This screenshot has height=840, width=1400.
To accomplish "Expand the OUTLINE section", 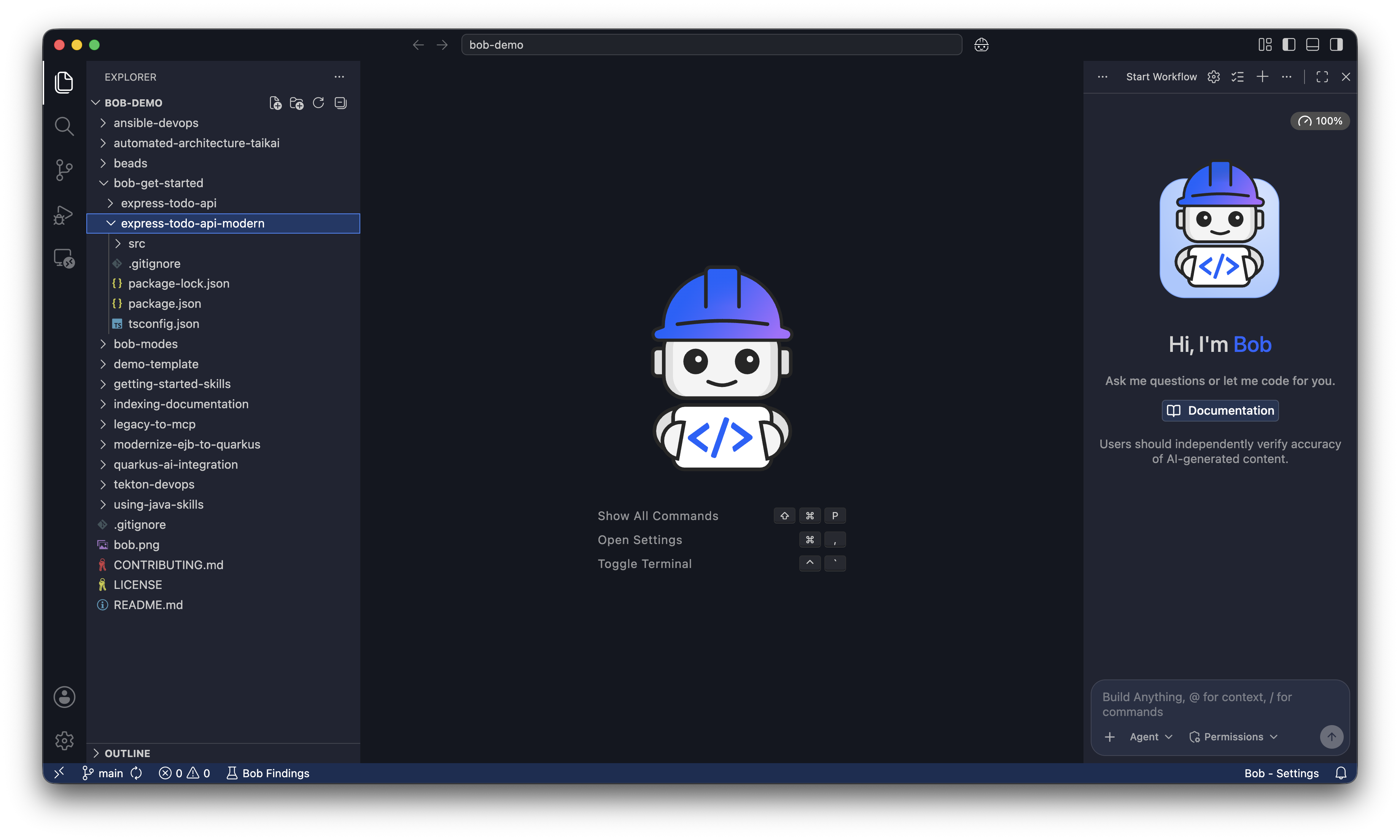I will point(223,753).
